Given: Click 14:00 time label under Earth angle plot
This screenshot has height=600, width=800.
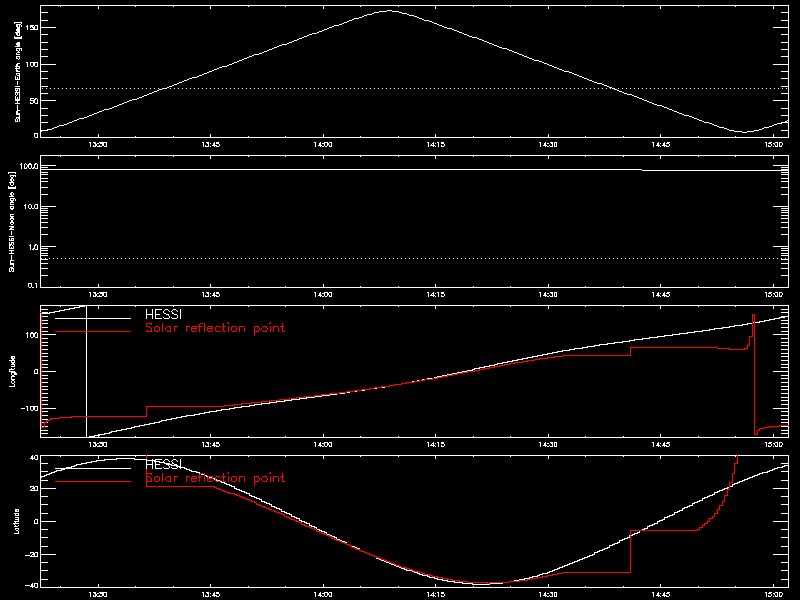Looking at the screenshot, I should [323, 144].
